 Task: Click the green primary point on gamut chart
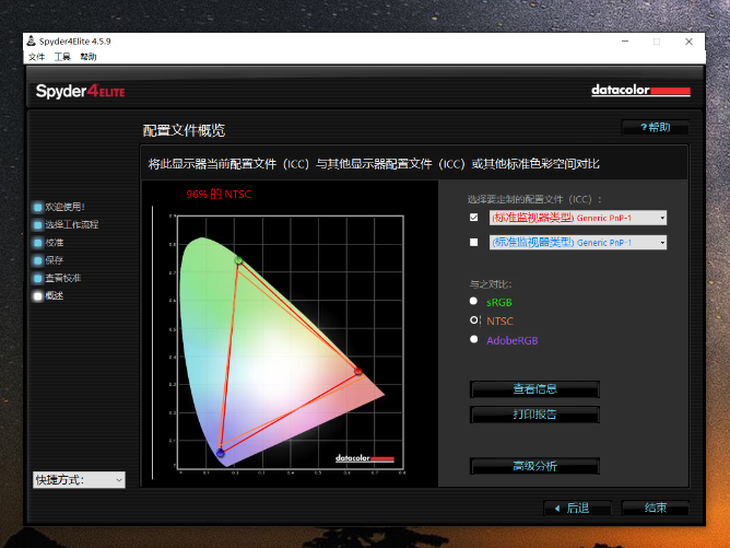click(238, 260)
